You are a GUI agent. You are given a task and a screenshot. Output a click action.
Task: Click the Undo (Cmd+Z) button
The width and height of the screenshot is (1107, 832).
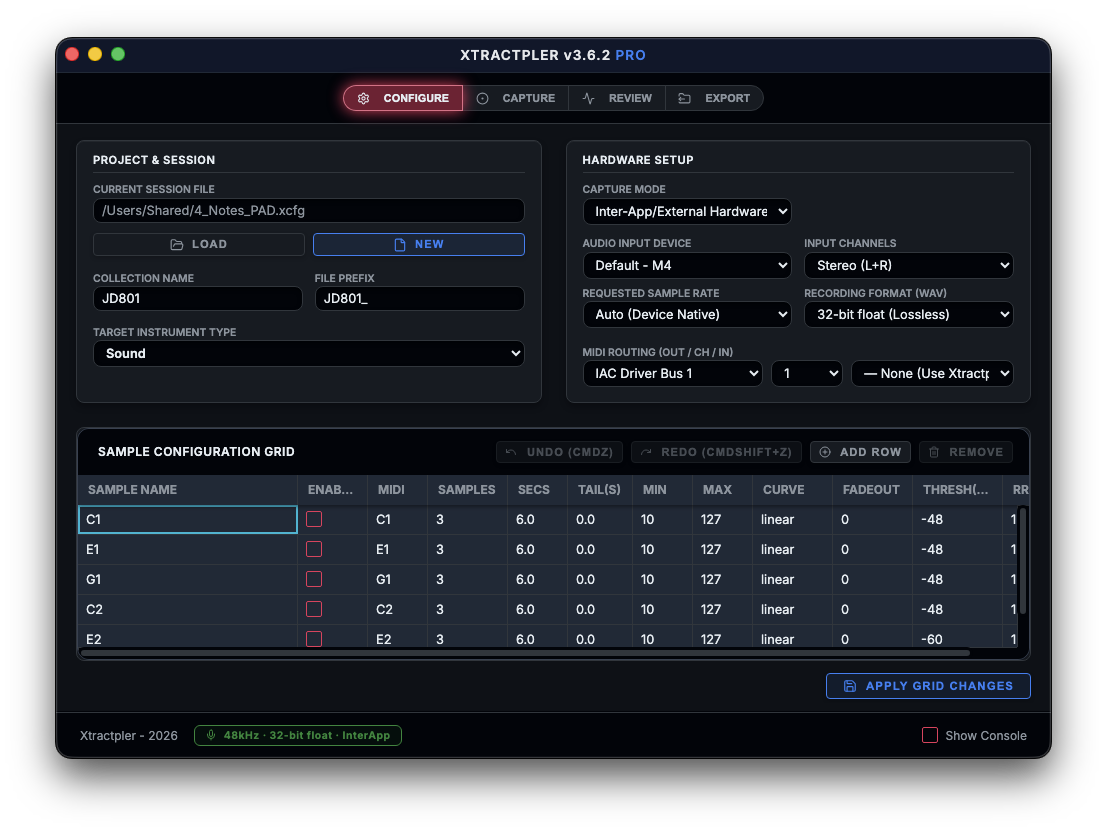[x=559, y=452]
